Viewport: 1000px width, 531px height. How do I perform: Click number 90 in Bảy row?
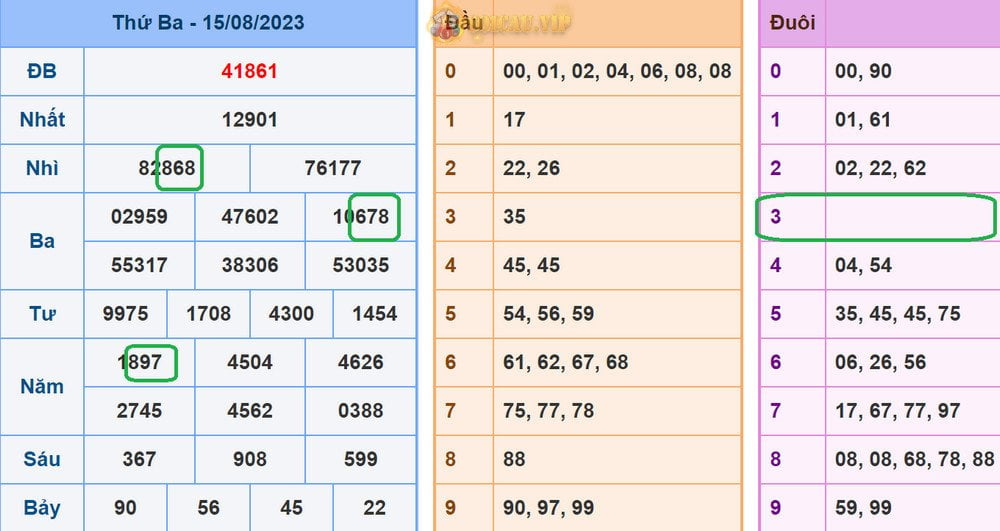click(125, 508)
